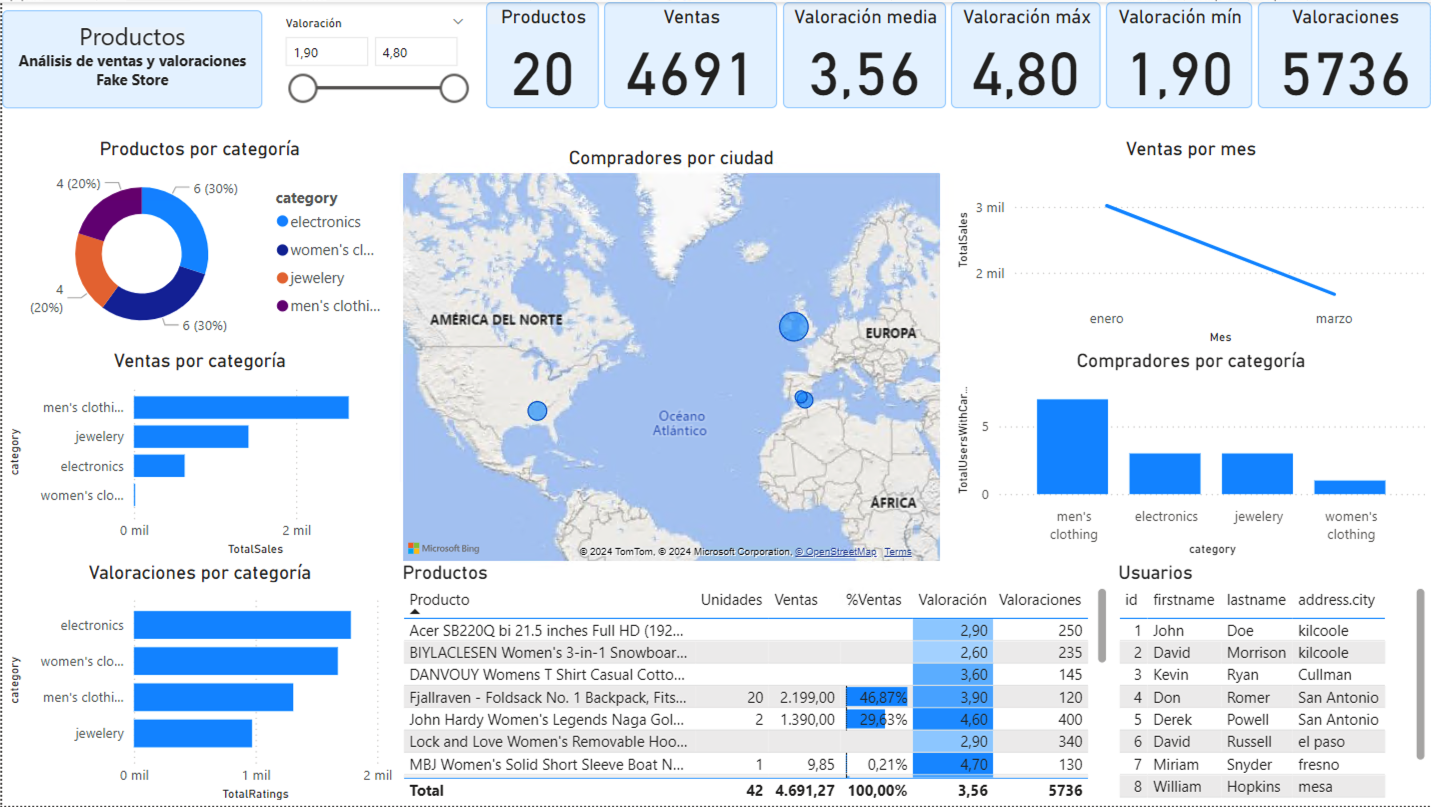Select men's clothing column in Compradores por categoría
1431x807 pixels.
[x=1072, y=446]
